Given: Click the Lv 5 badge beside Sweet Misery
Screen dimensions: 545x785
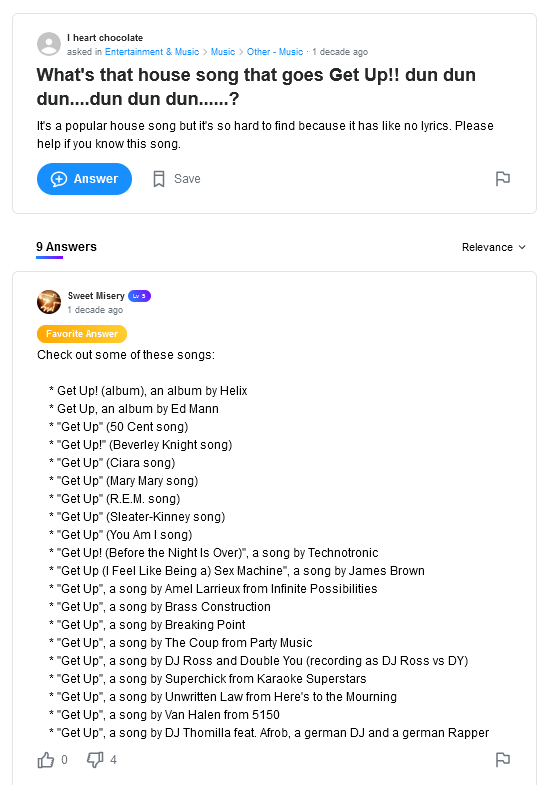Looking at the screenshot, I should [x=139, y=296].
